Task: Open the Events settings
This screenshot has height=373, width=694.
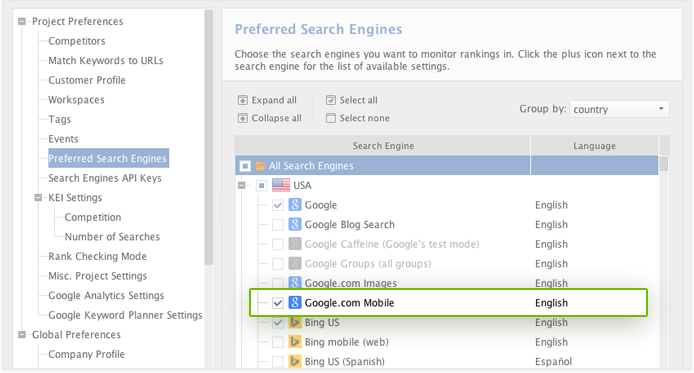Action: point(63,138)
